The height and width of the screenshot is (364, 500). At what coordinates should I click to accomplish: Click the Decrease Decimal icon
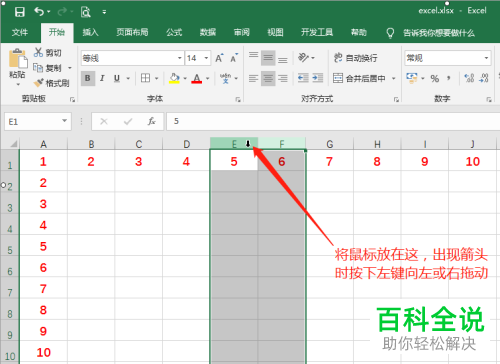point(484,78)
